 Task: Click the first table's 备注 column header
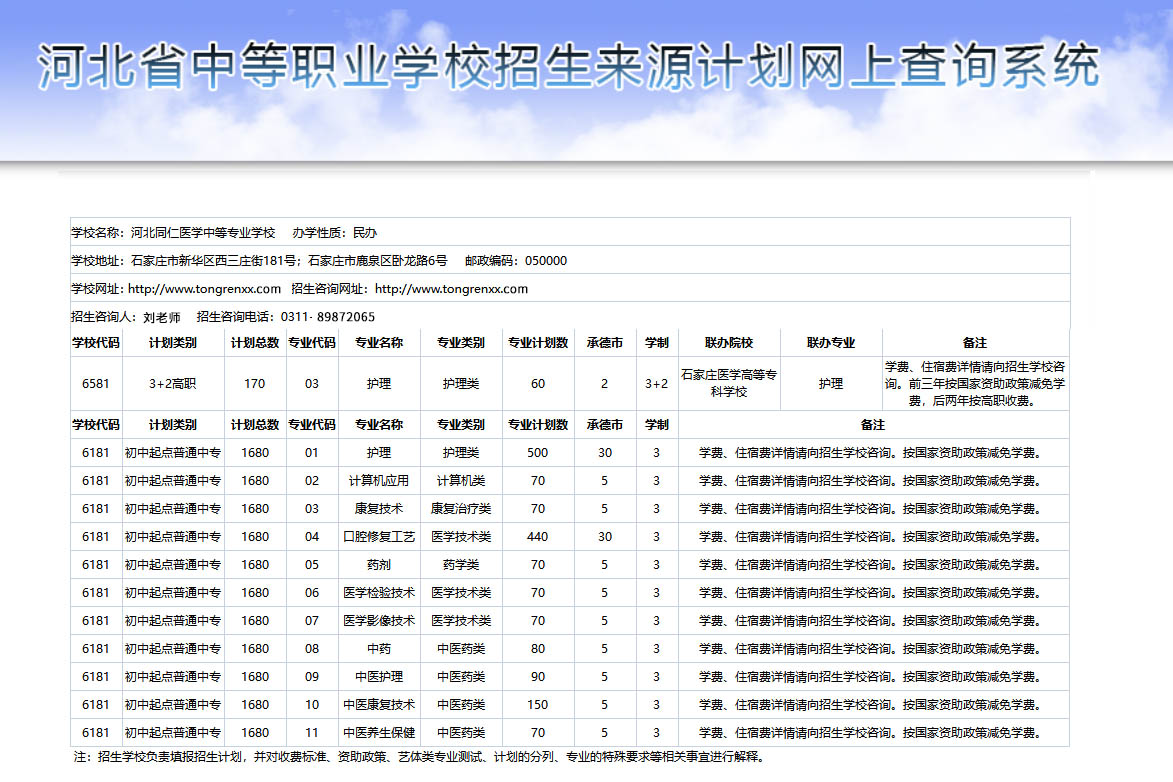coord(975,343)
